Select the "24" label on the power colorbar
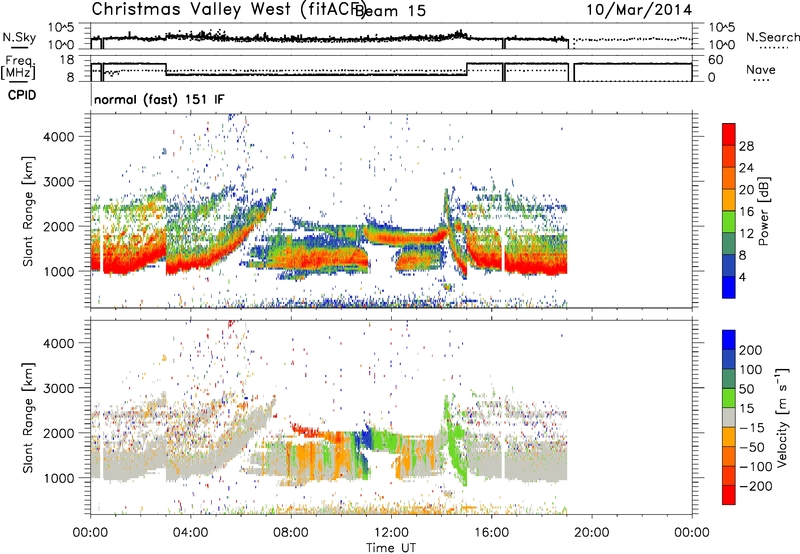This screenshot has width=800, height=554. click(x=746, y=168)
